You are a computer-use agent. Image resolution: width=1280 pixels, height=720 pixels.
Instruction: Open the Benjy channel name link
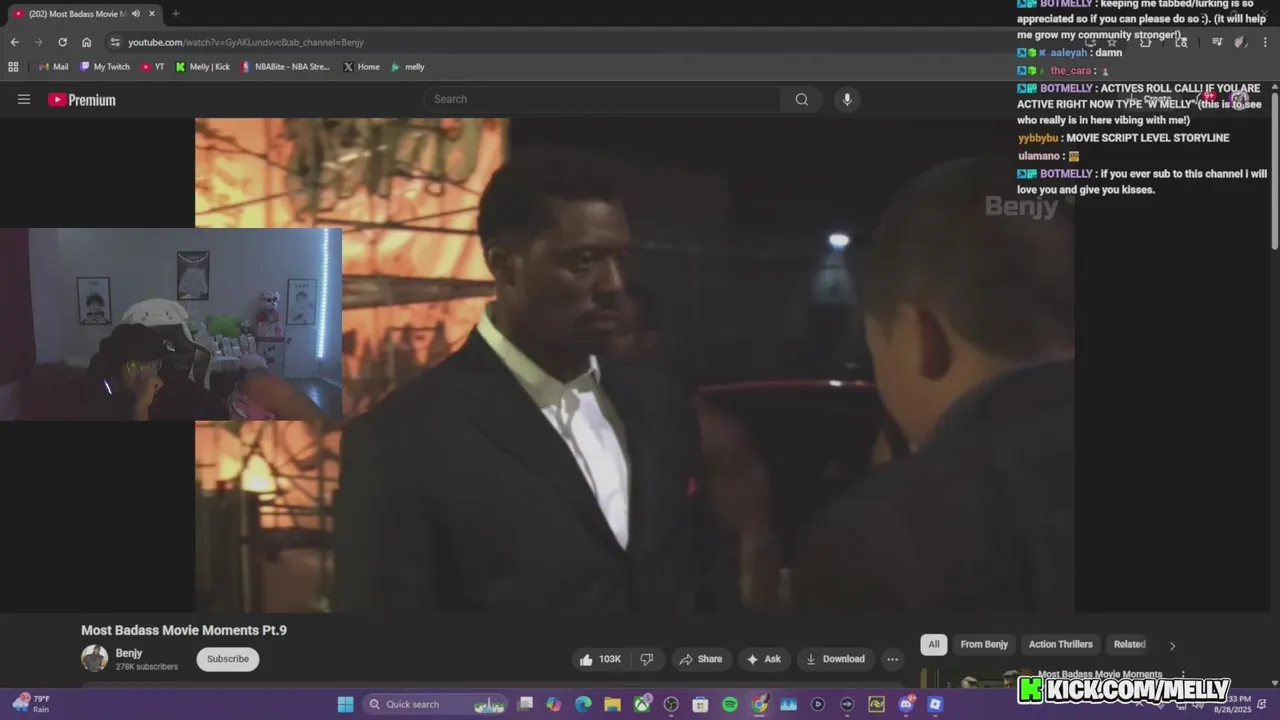(x=129, y=653)
